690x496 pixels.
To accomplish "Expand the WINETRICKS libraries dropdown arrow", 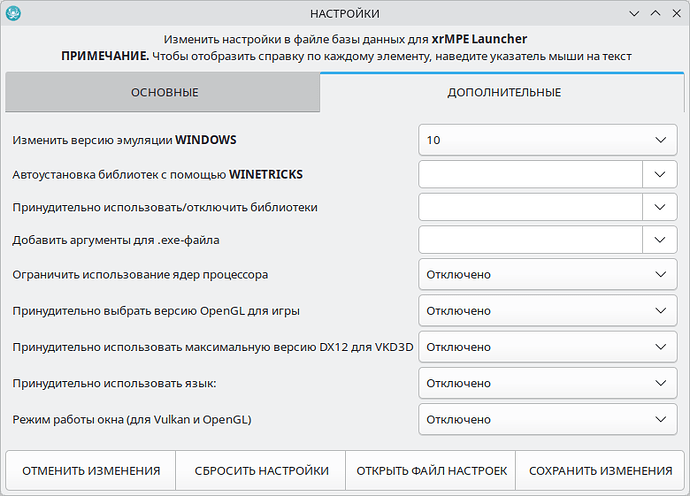I will pos(659,174).
